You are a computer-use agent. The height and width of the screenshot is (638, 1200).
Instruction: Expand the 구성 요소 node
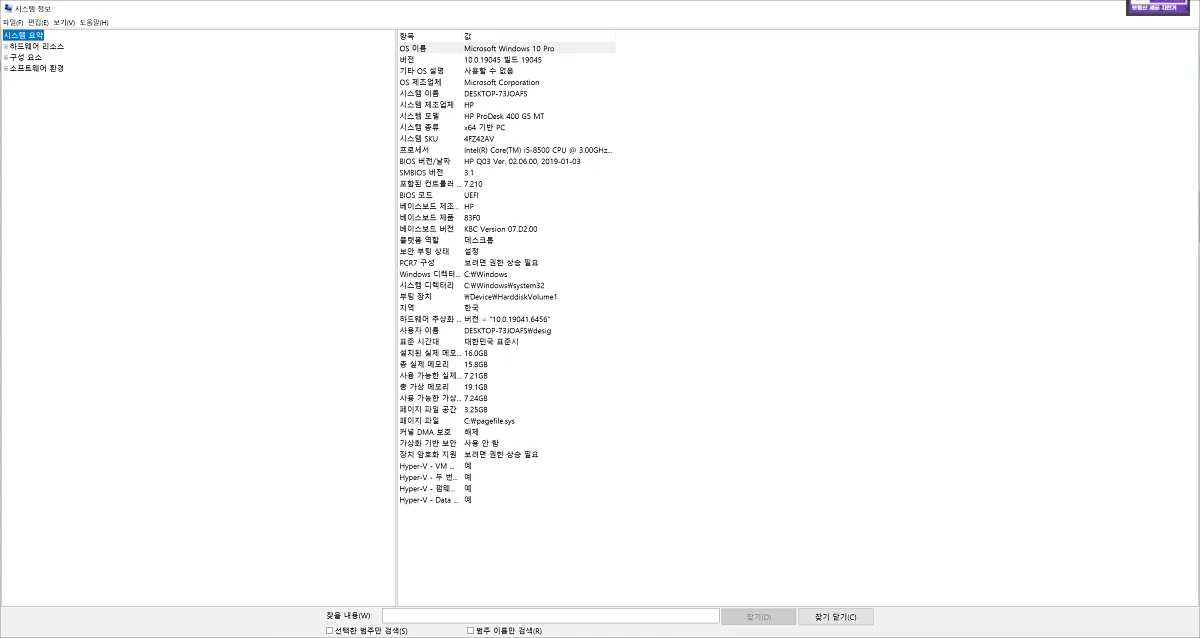[5, 57]
